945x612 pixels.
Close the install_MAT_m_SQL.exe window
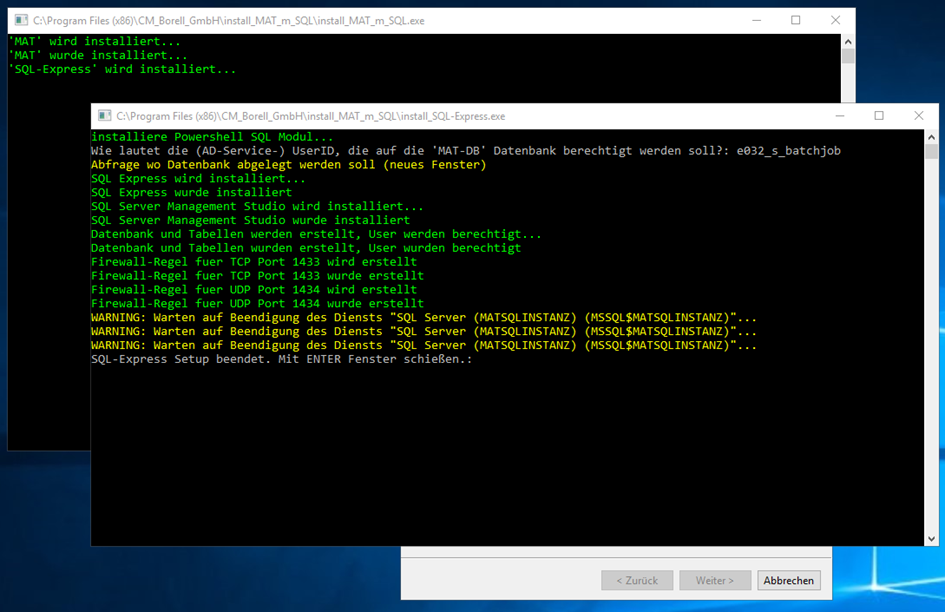point(835,21)
